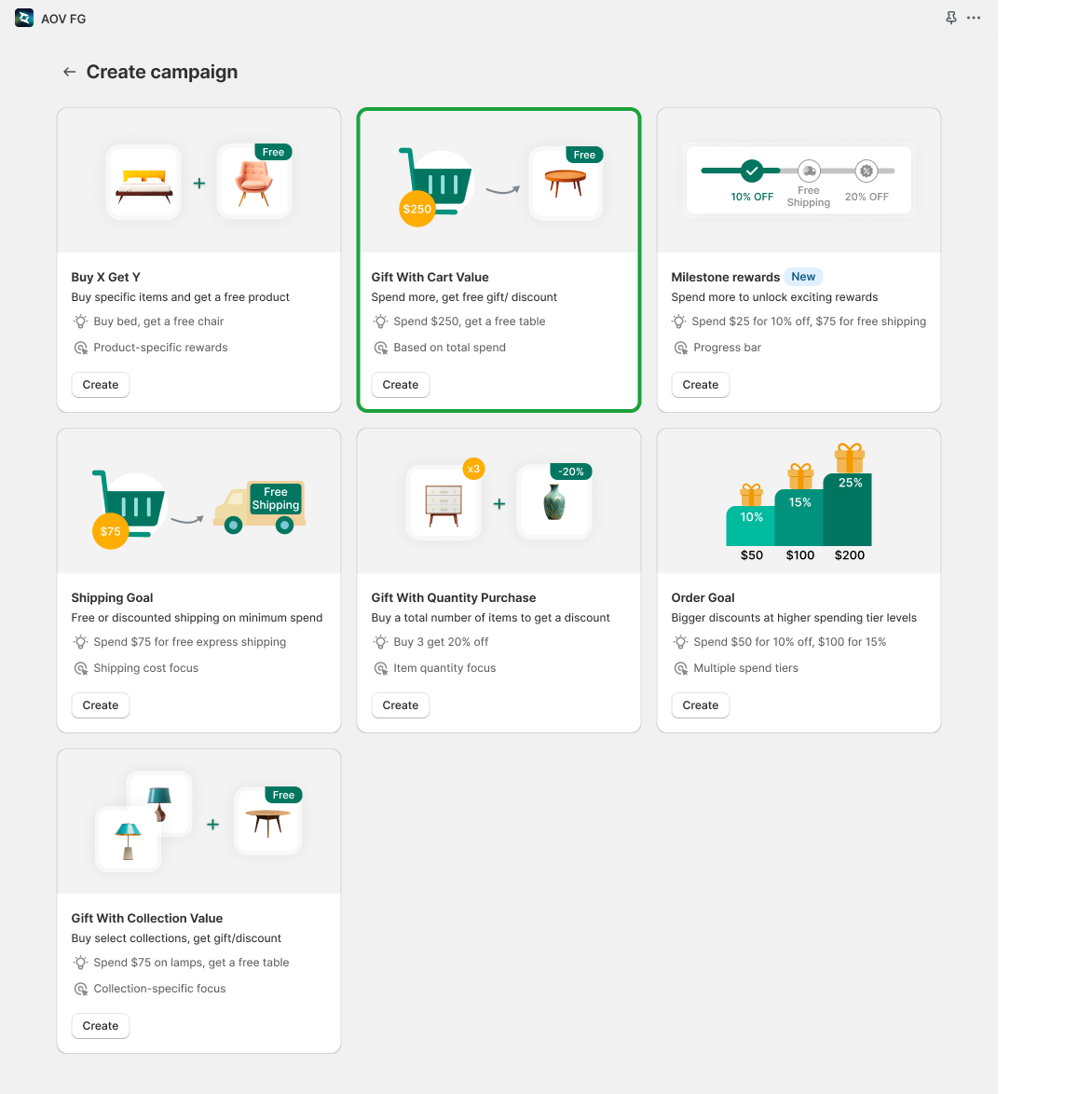Create a Milestone rewards campaign

[701, 385]
